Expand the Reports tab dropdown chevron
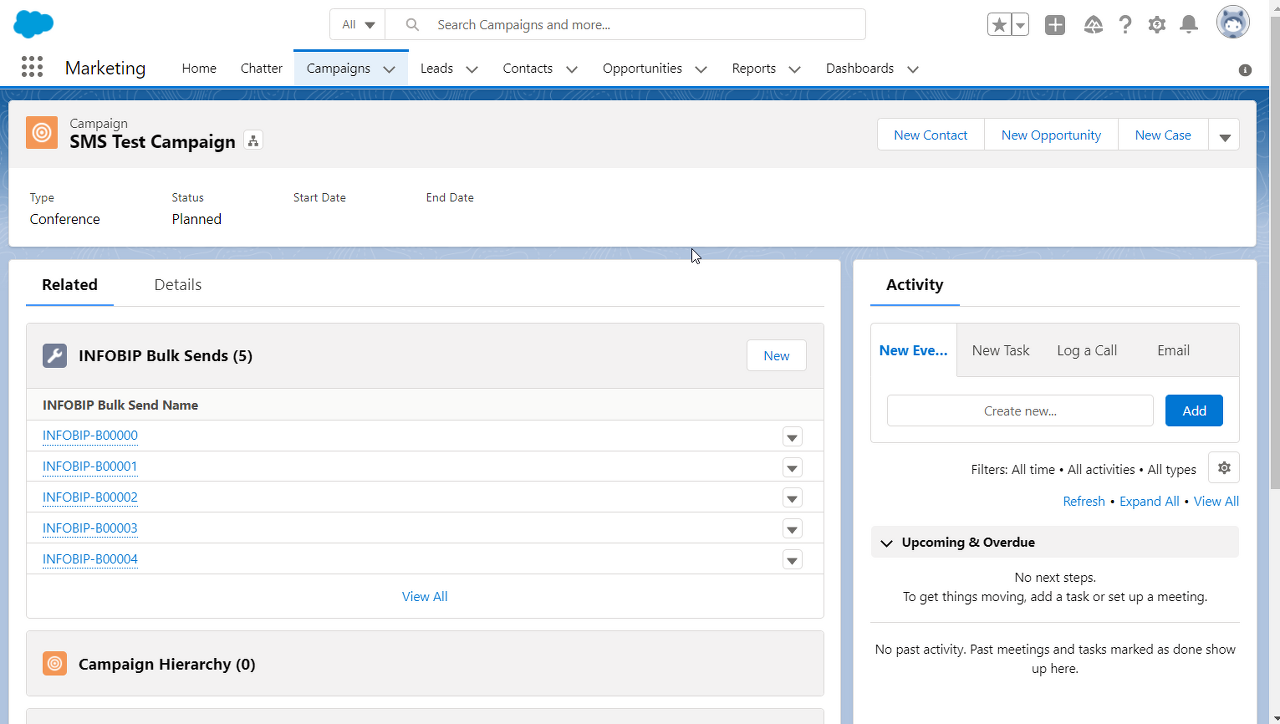Image resolution: width=1280 pixels, height=724 pixels. coord(795,69)
